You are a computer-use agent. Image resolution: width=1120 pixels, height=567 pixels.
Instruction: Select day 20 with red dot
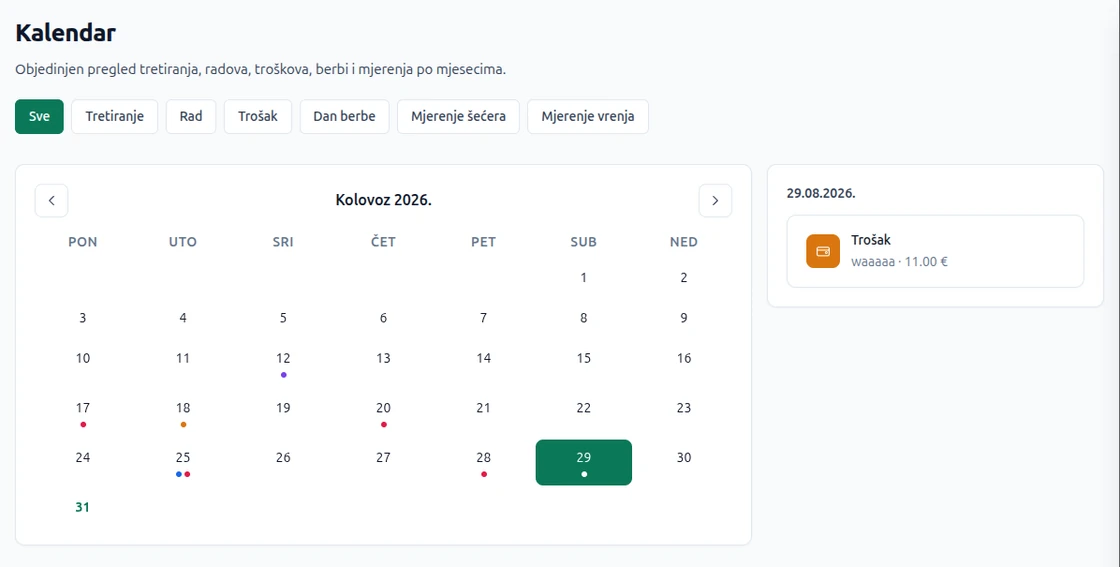[384, 414]
